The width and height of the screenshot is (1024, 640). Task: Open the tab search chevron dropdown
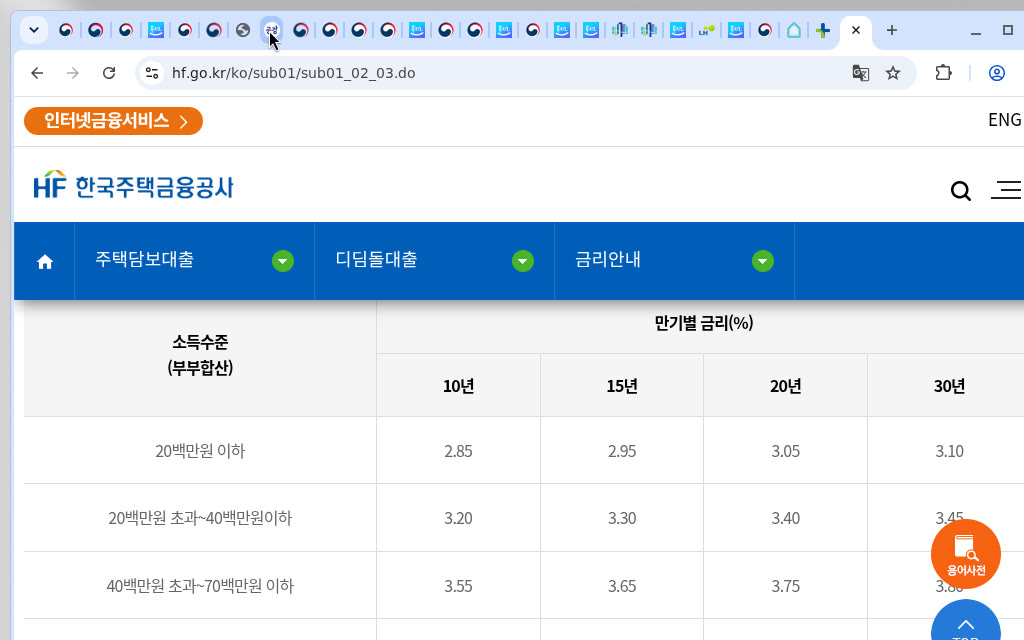point(34,30)
